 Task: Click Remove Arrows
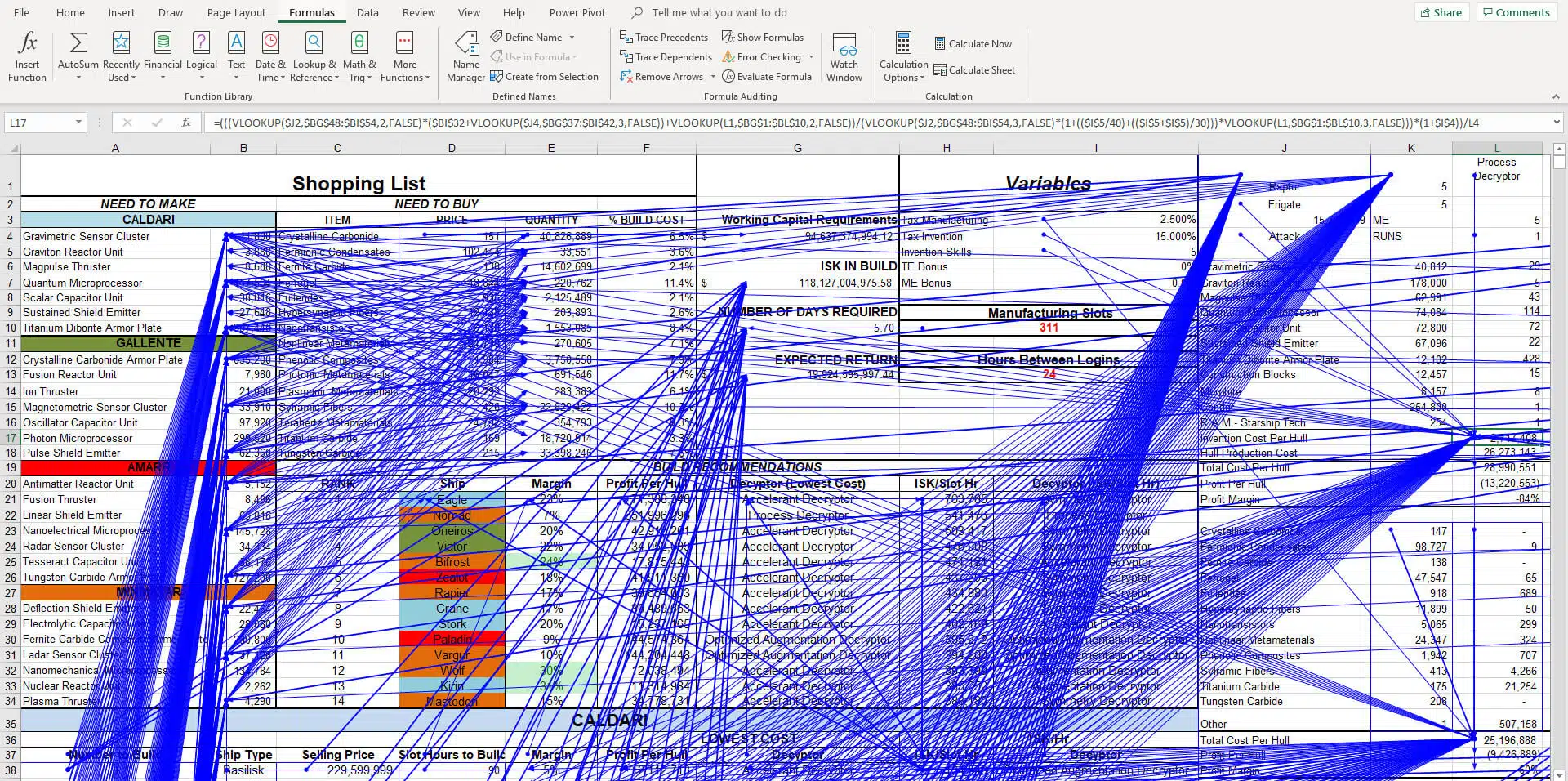(661, 77)
